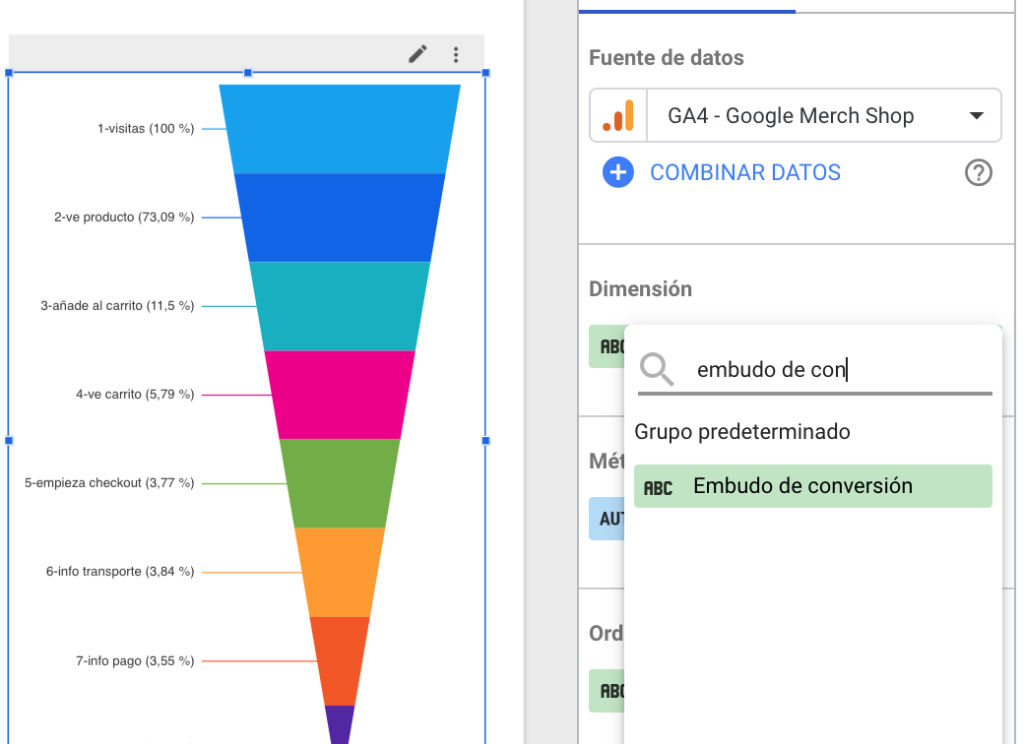Click the blue plus icon for combining data
1024x744 pixels.
(x=618, y=172)
